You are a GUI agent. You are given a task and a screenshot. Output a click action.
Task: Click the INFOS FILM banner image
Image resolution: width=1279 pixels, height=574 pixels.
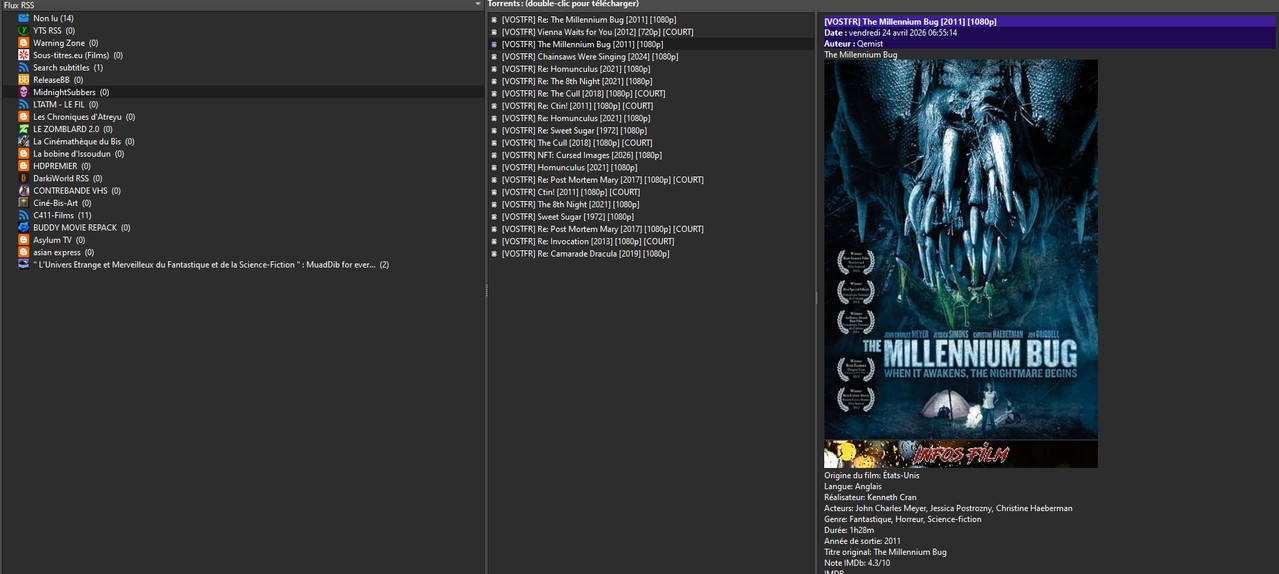click(x=961, y=454)
